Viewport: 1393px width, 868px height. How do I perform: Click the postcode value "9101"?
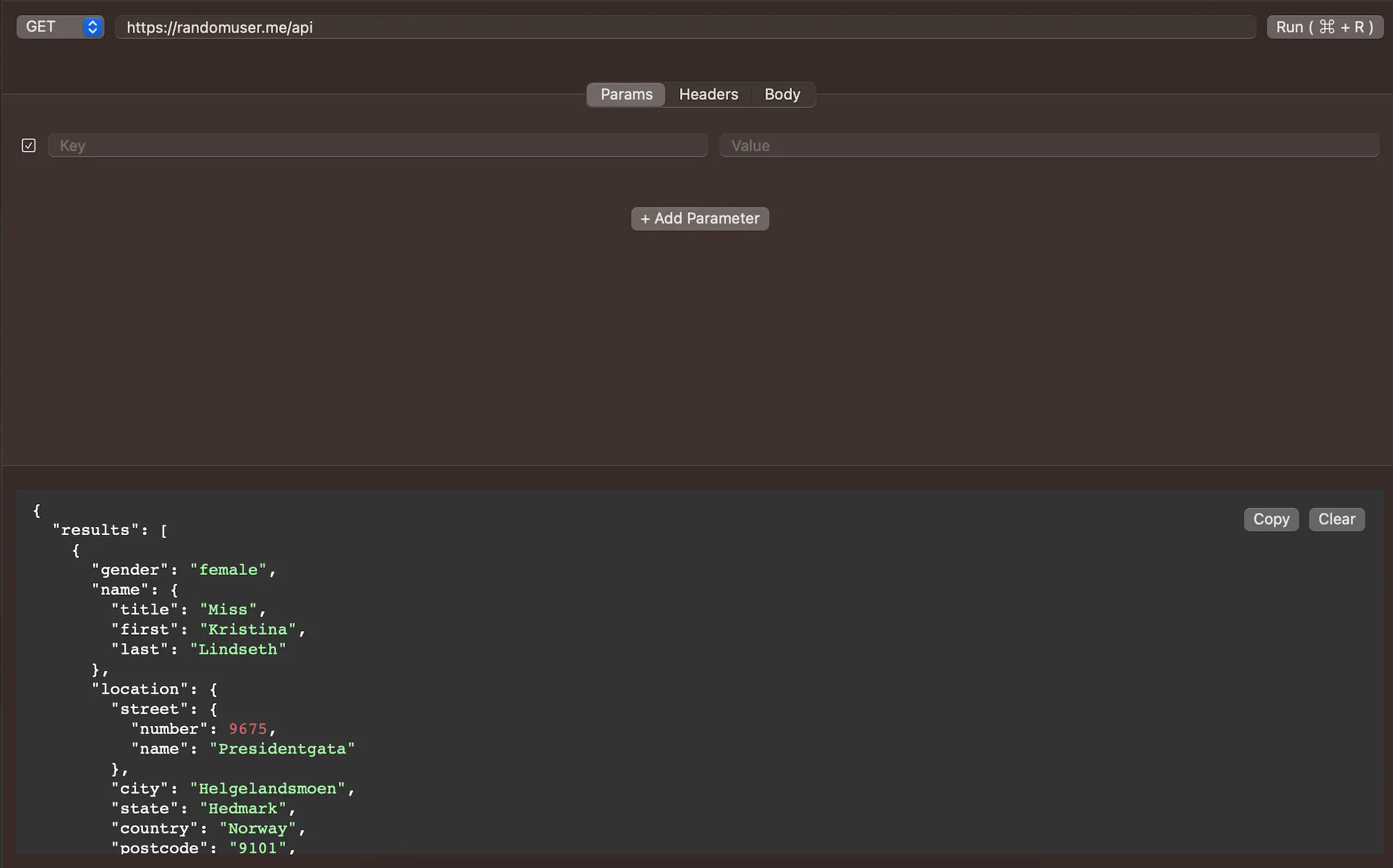[x=257, y=848]
